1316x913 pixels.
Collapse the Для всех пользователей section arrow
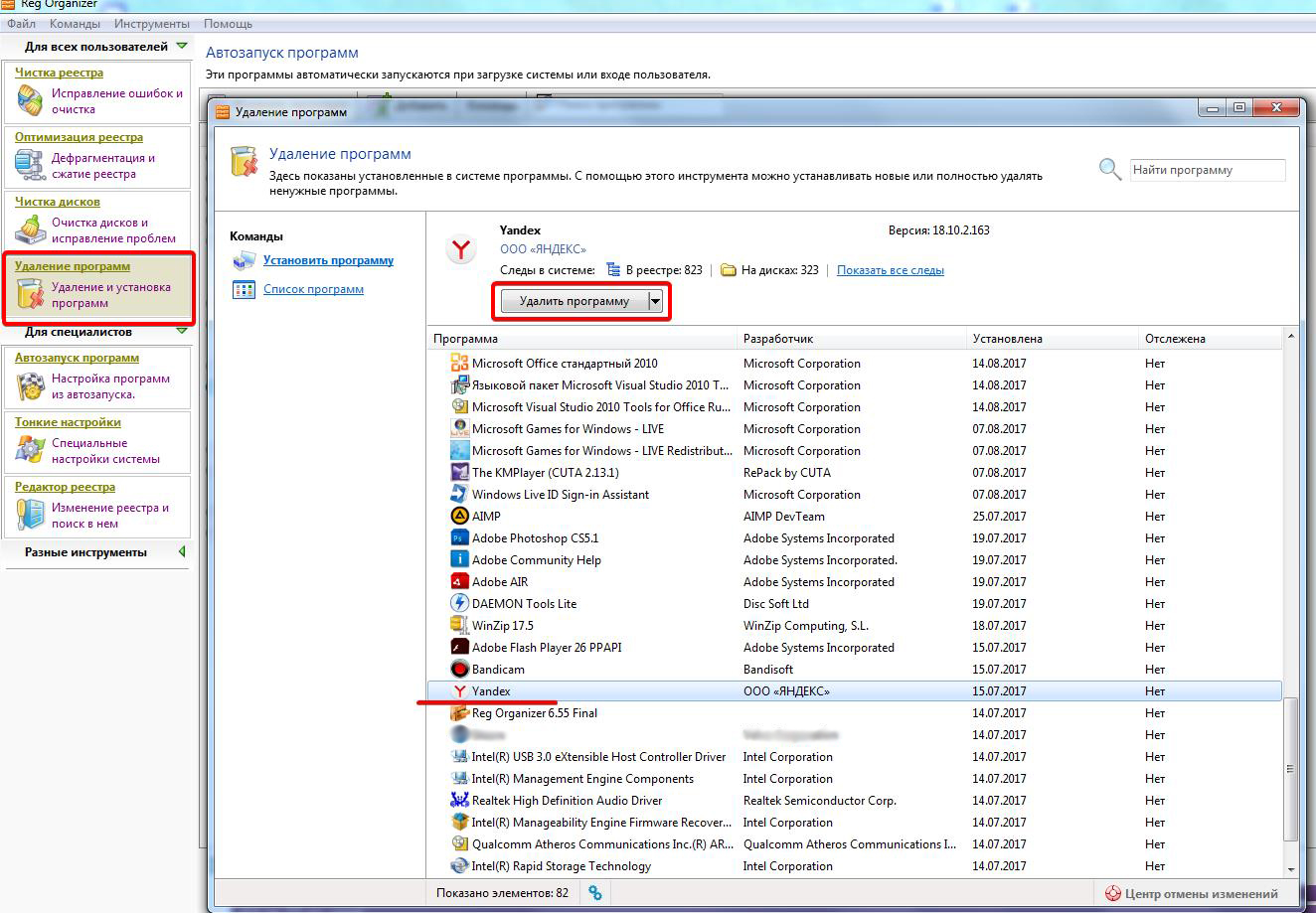(x=181, y=46)
